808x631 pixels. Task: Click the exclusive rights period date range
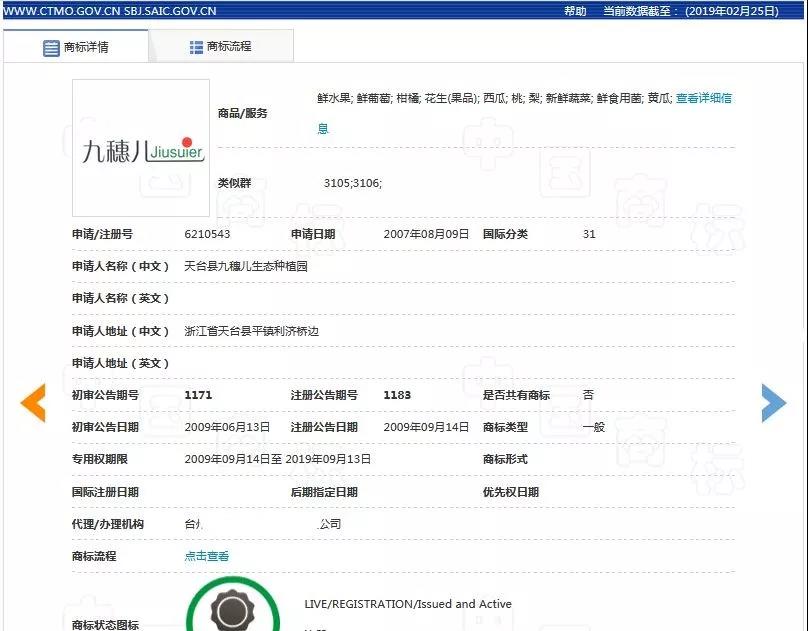pos(277,459)
